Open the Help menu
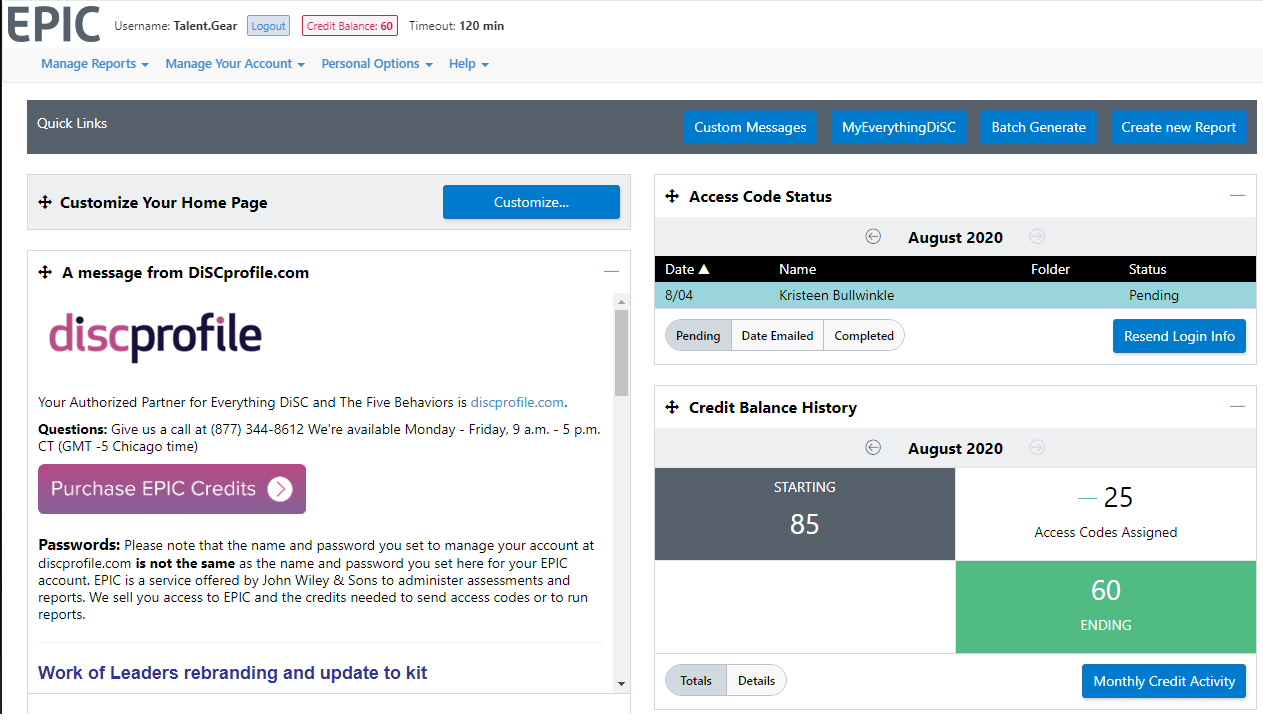 point(469,64)
